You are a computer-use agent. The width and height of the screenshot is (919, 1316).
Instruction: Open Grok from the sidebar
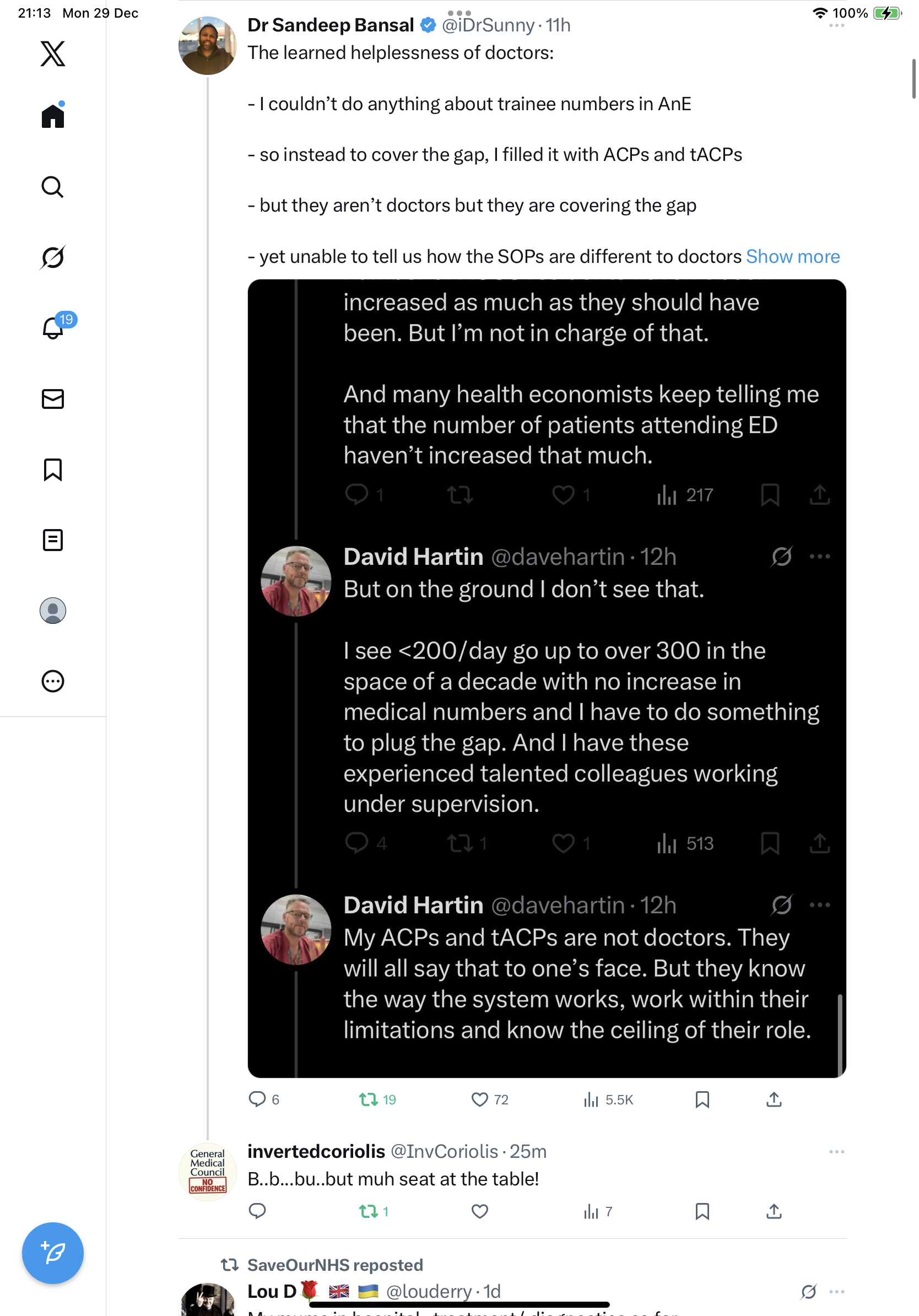coord(53,257)
